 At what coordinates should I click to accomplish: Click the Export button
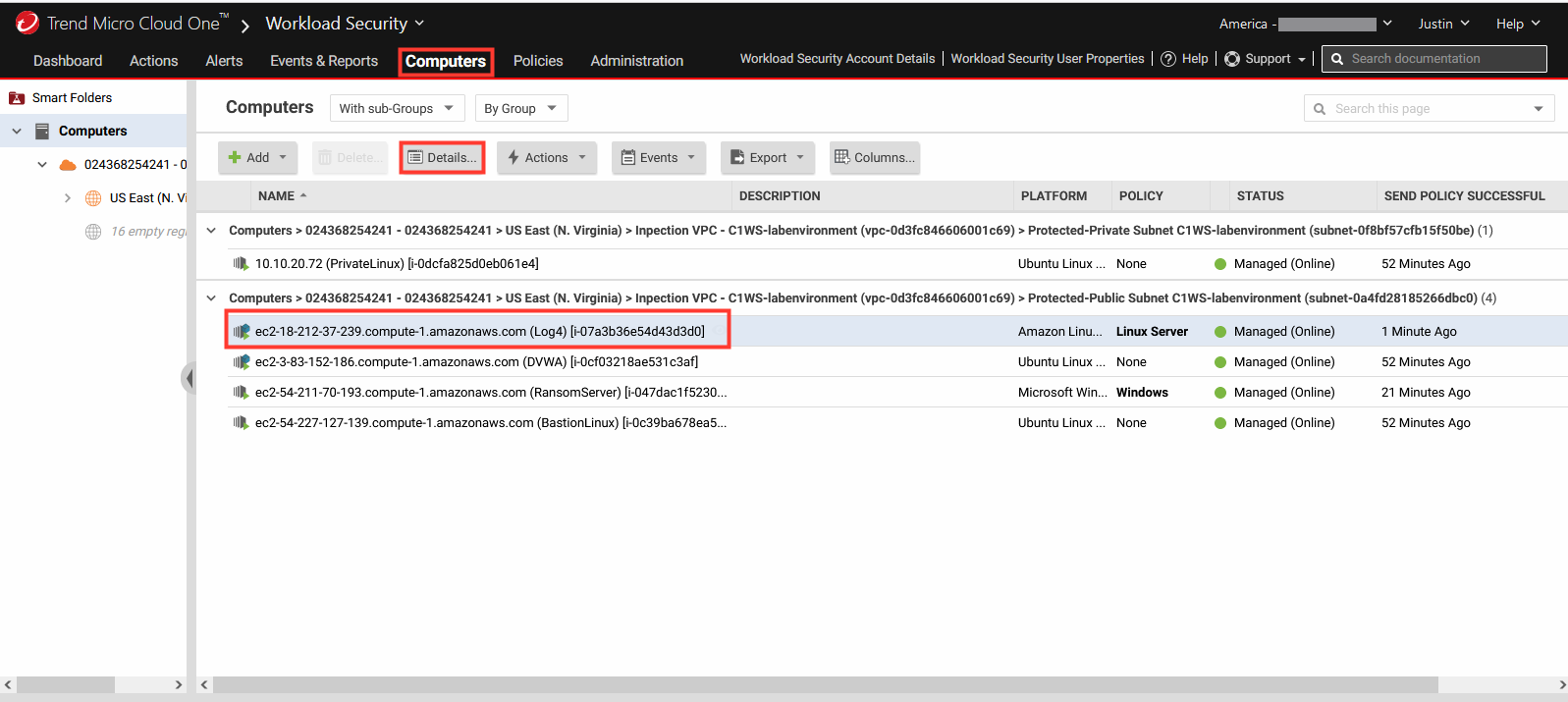[x=768, y=157]
